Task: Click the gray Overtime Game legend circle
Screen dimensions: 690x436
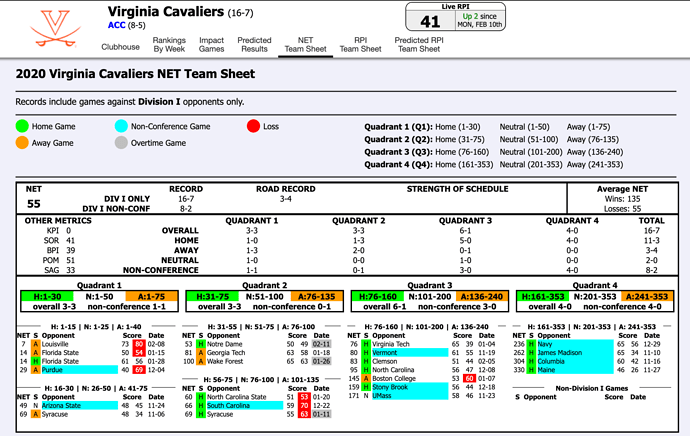Action: click(x=121, y=143)
